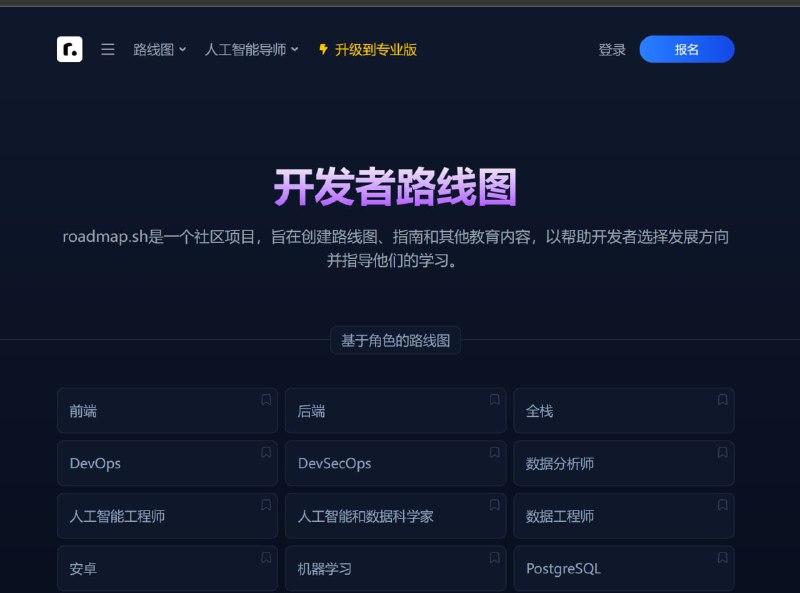Viewport: 800px width, 593px height.
Task: Open the hamburger menu icon
Action: [x=108, y=50]
